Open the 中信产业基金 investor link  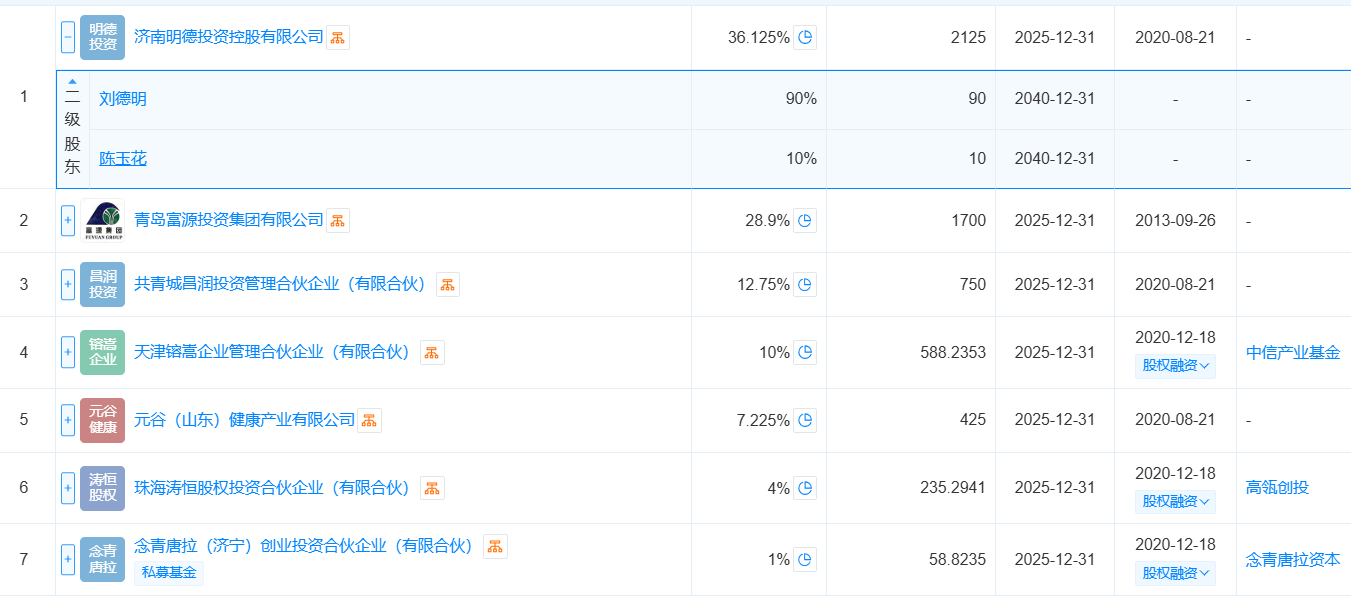(1293, 352)
